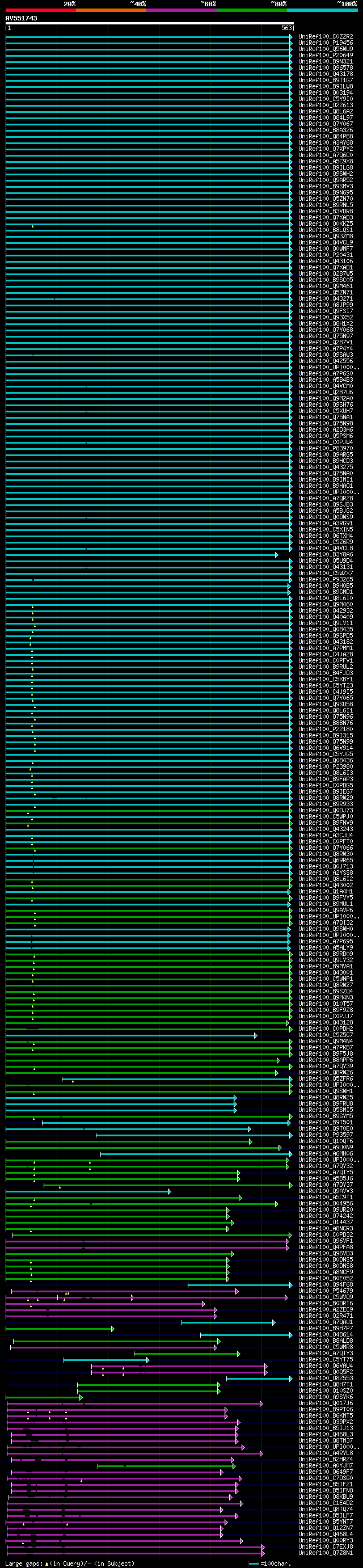Select the UniRef100_A3AY68 label

tap(326, 142)
